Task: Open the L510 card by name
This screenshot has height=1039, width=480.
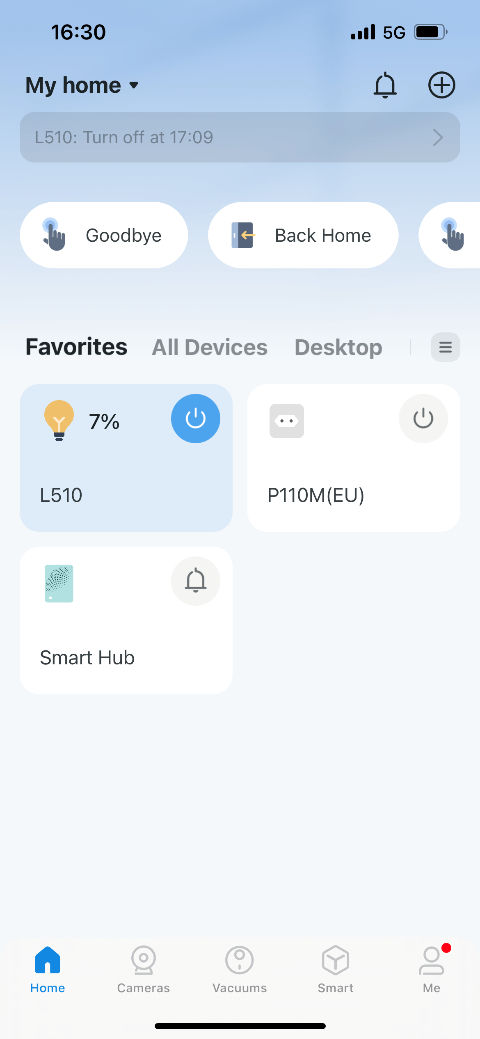Action: (61, 495)
